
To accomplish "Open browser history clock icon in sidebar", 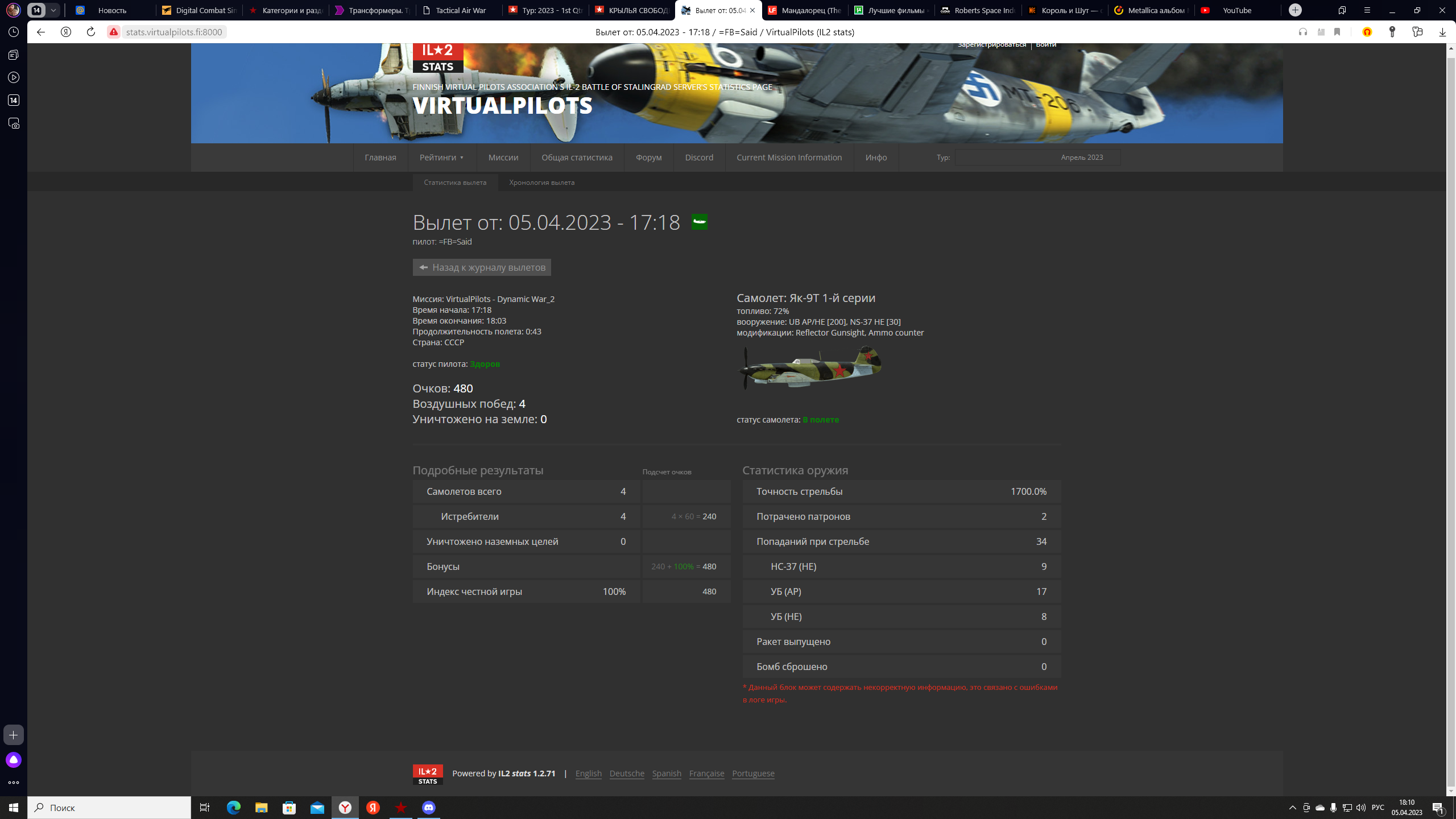I will pyautogui.click(x=14, y=32).
